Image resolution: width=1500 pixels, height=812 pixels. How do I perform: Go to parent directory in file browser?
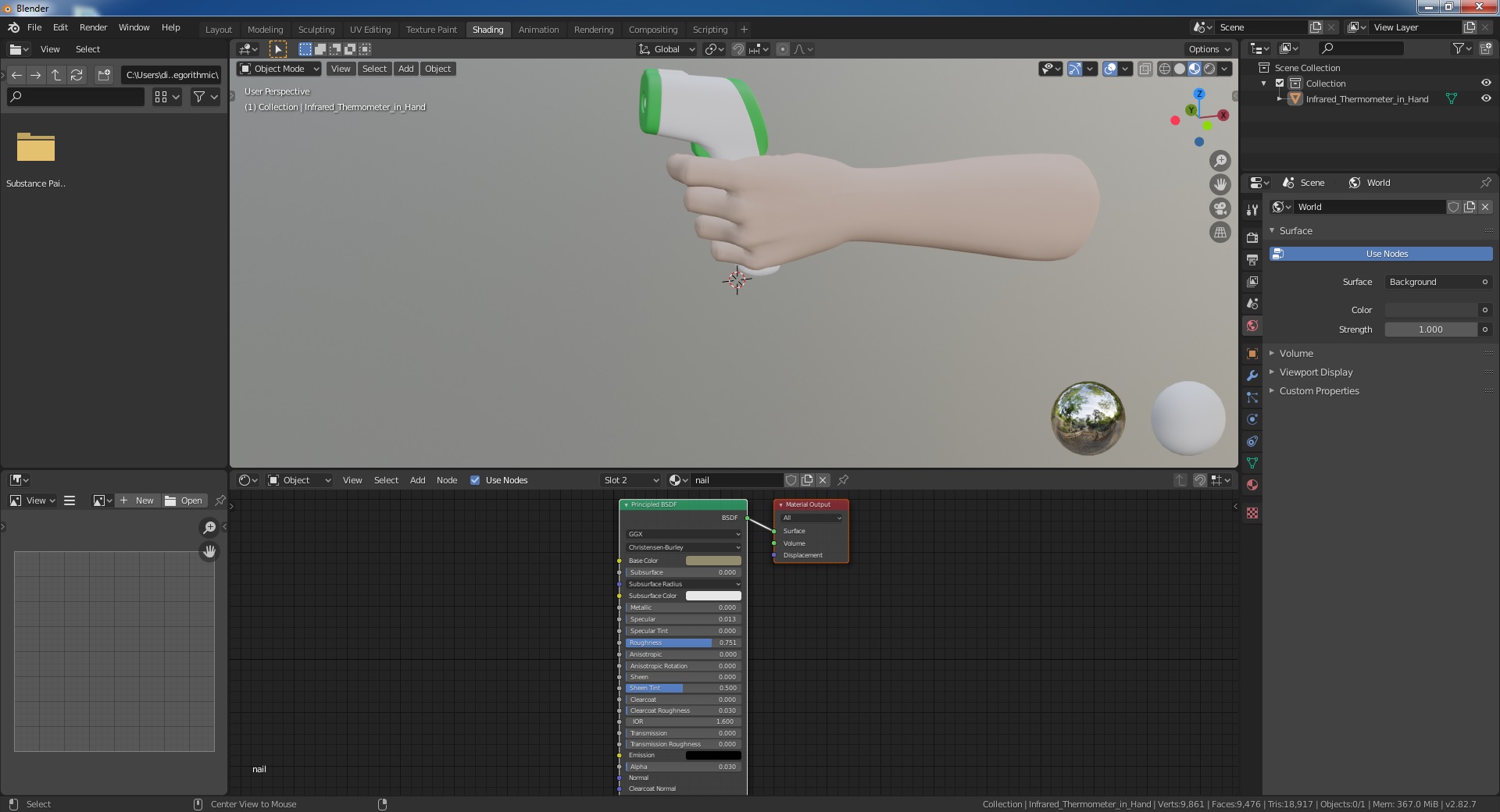56,75
